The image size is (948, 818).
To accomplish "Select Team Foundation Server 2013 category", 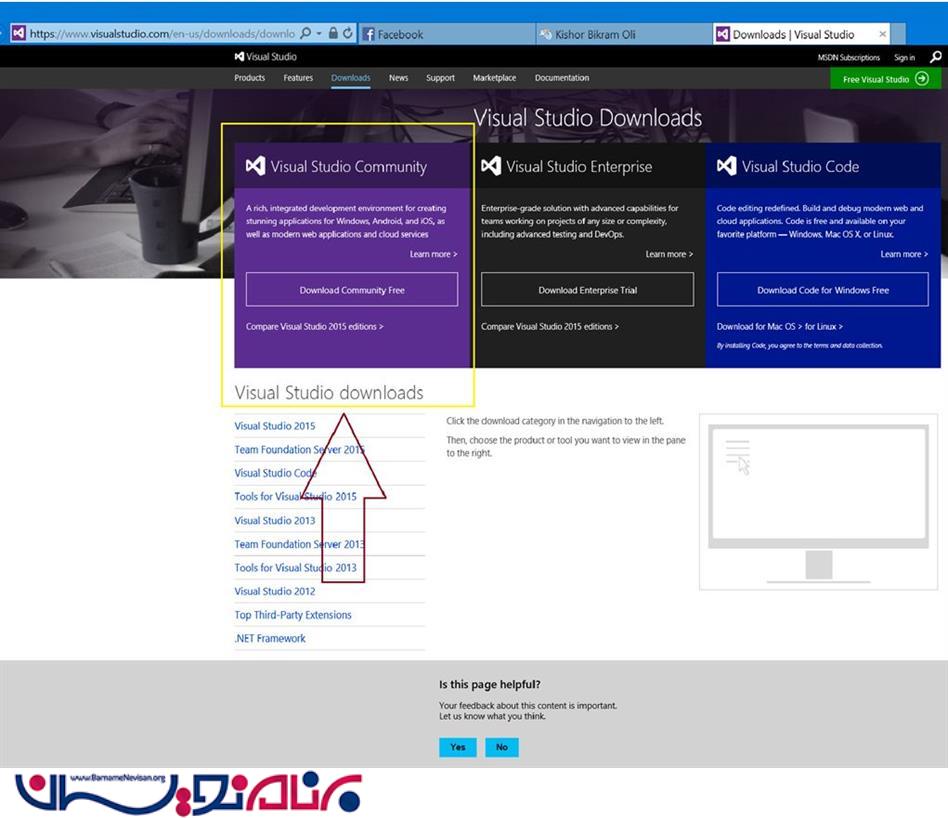I will 299,544.
